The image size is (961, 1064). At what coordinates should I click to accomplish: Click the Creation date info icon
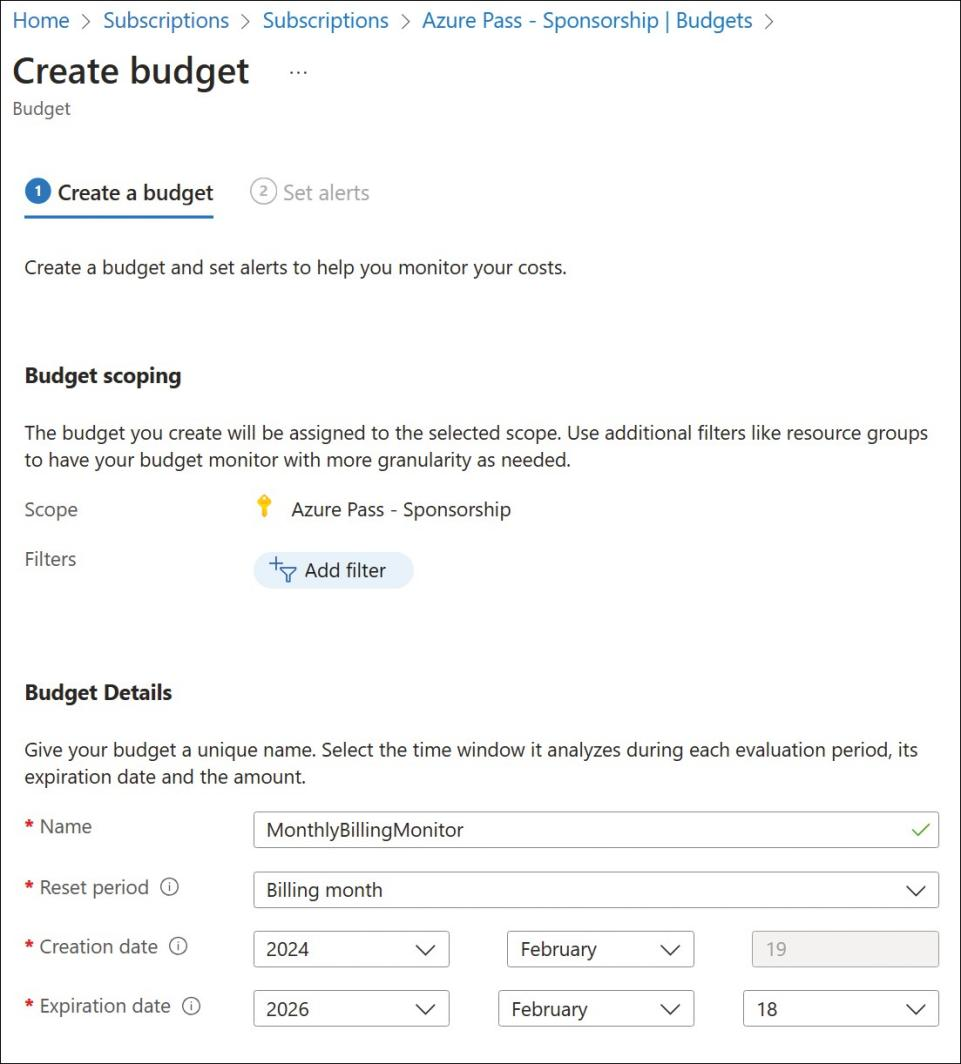(178, 946)
